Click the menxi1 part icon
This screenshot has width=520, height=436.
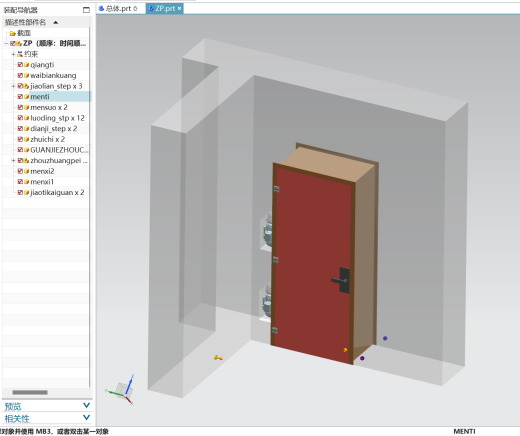click(26, 182)
